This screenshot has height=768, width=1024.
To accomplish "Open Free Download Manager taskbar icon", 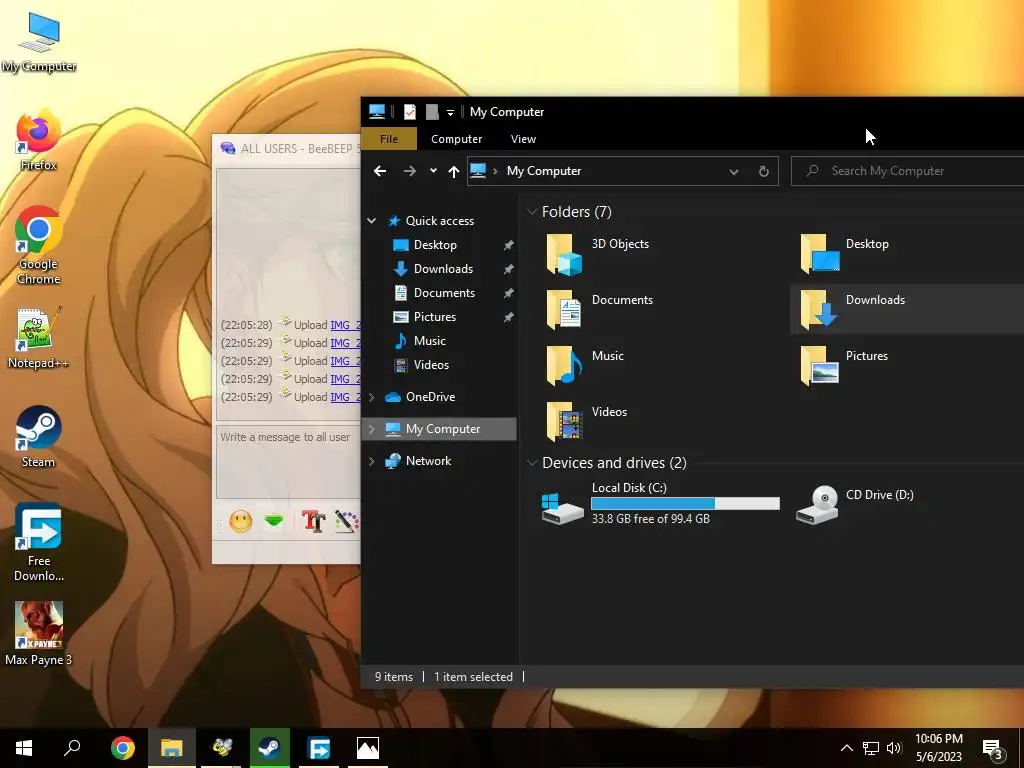I will point(319,748).
